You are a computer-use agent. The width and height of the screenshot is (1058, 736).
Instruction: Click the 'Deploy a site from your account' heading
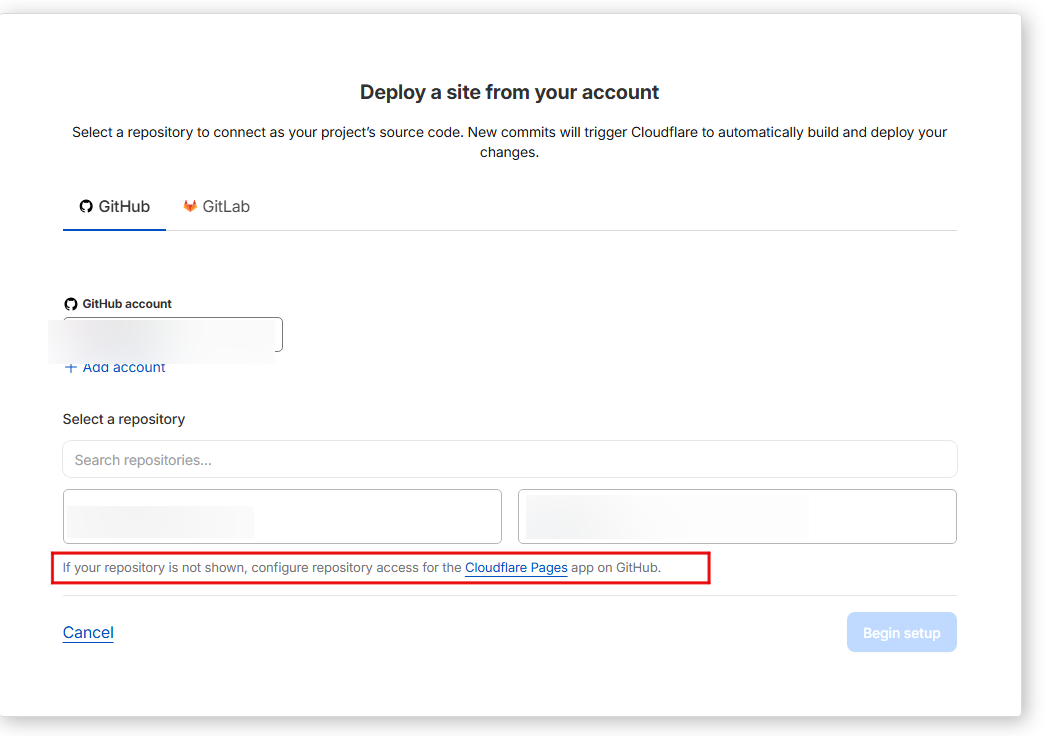[509, 92]
